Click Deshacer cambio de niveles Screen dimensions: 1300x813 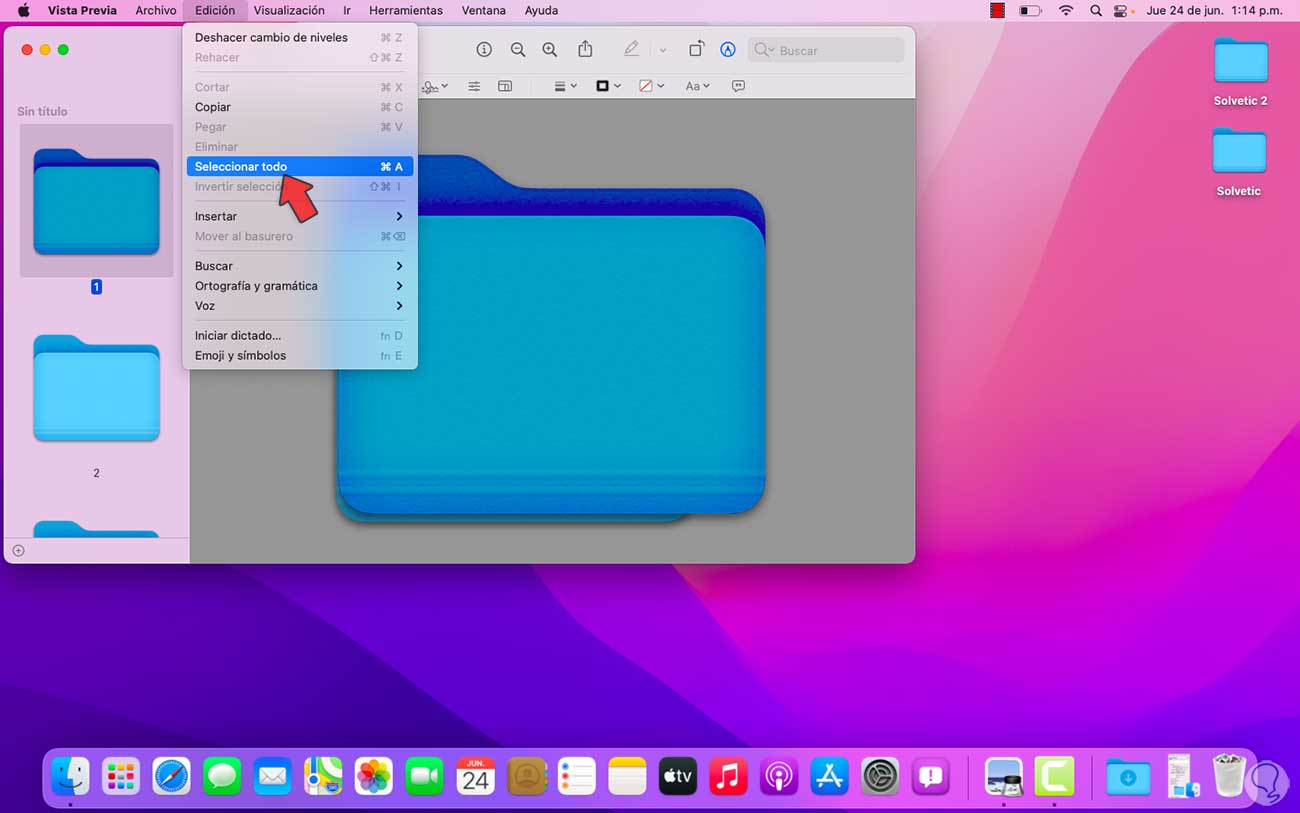(271, 37)
